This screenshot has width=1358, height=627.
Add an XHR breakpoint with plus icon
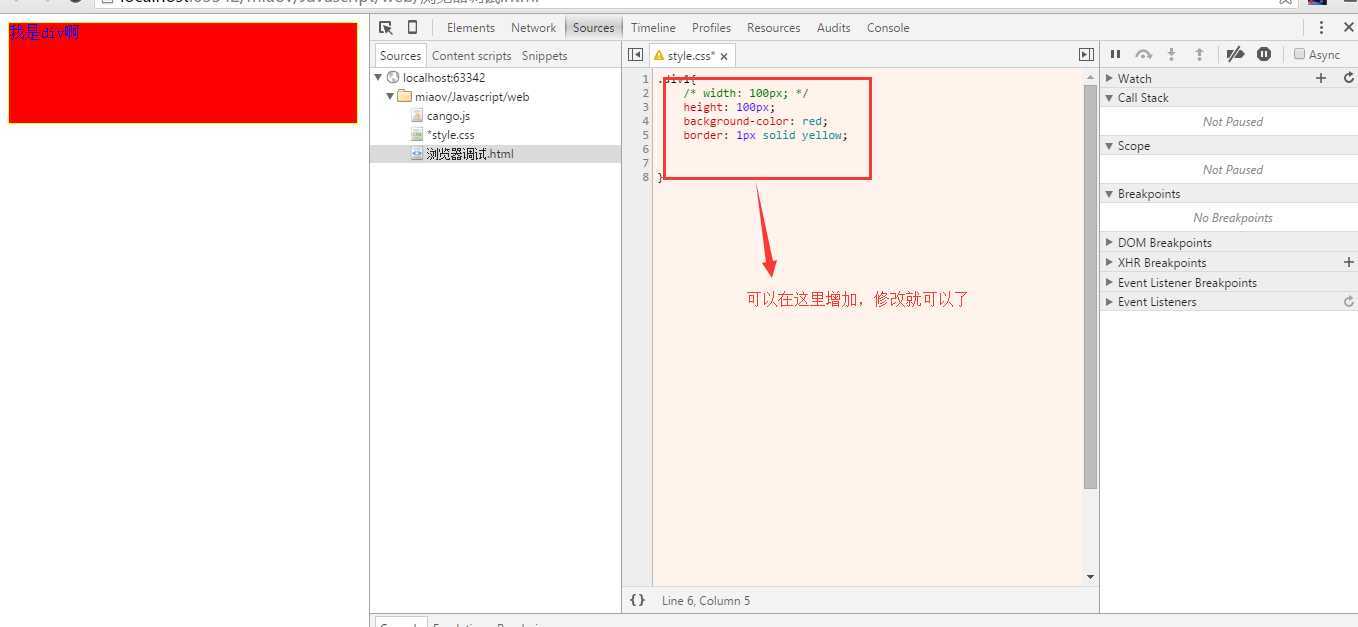pos(1349,262)
